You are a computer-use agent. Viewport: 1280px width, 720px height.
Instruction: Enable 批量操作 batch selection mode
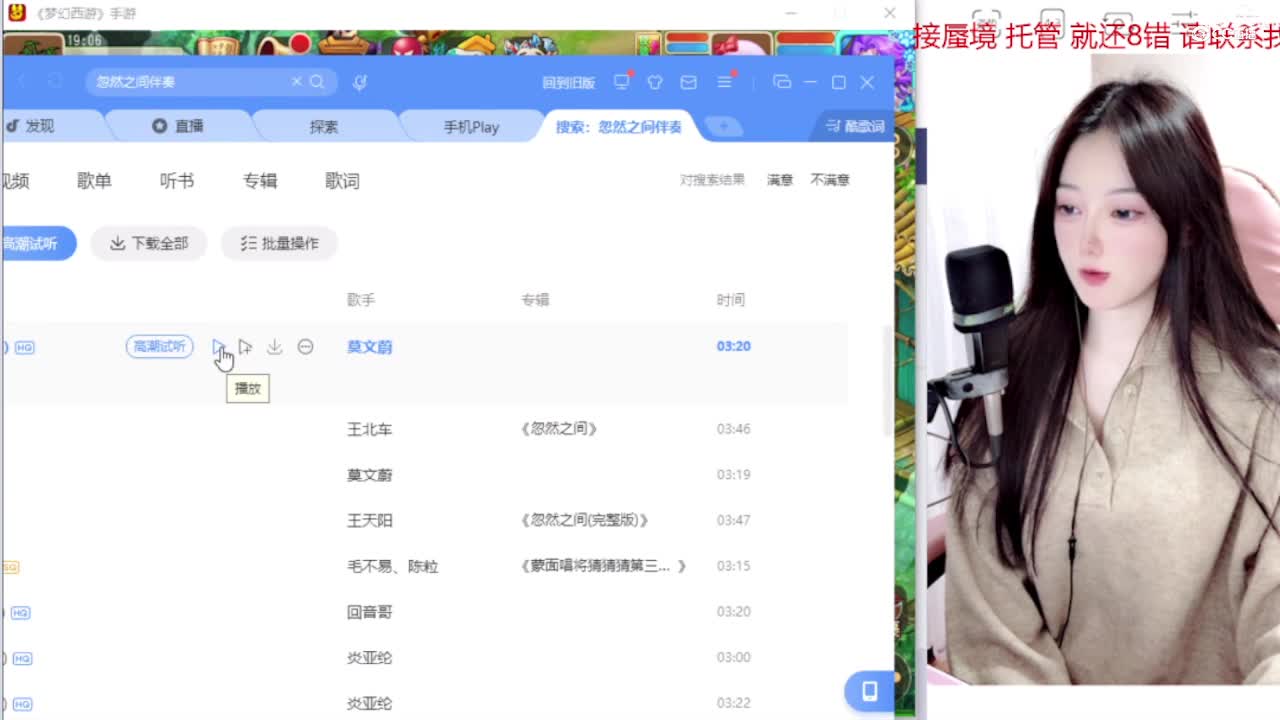point(279,243)
